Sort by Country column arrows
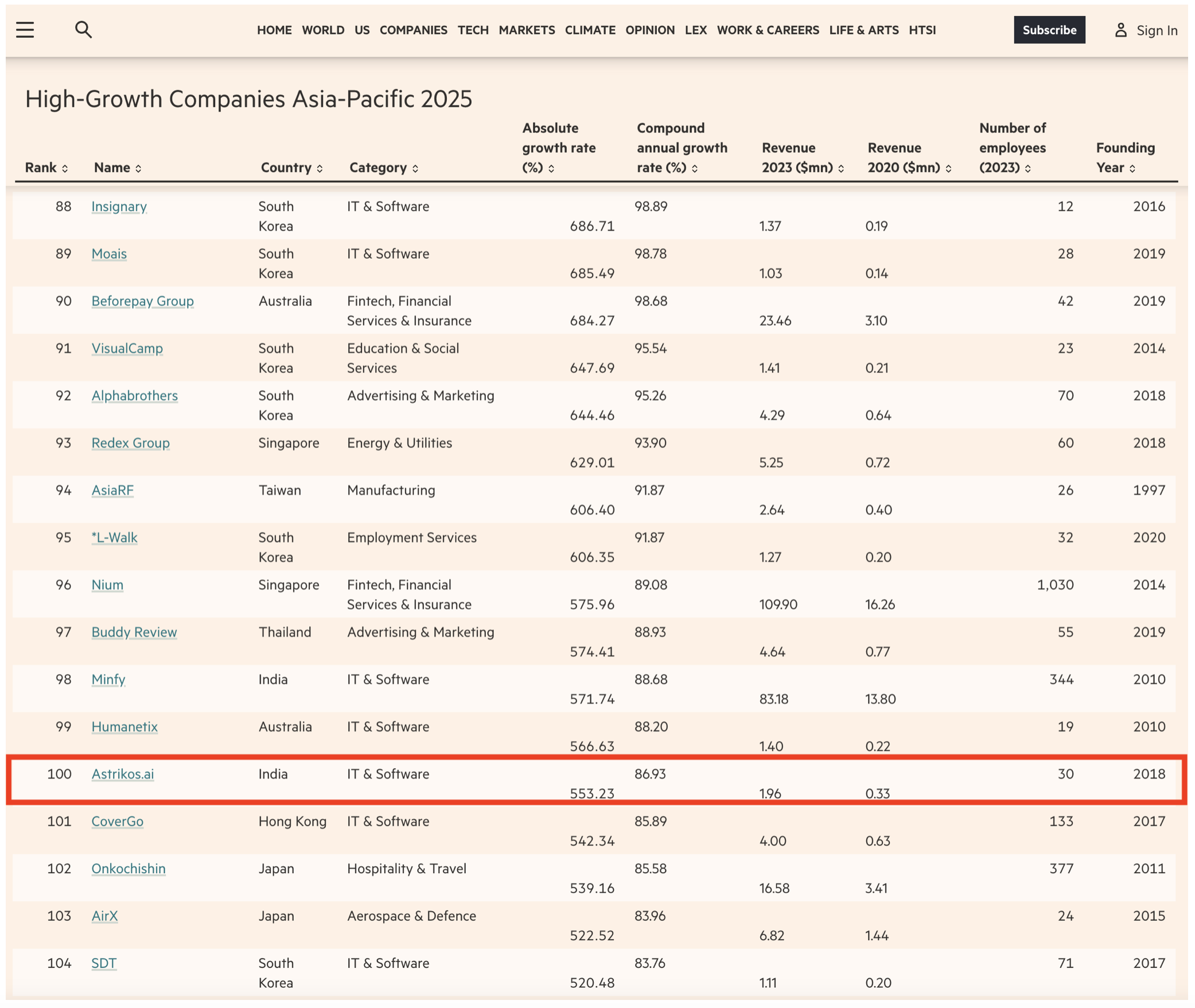 coord(320,168)
